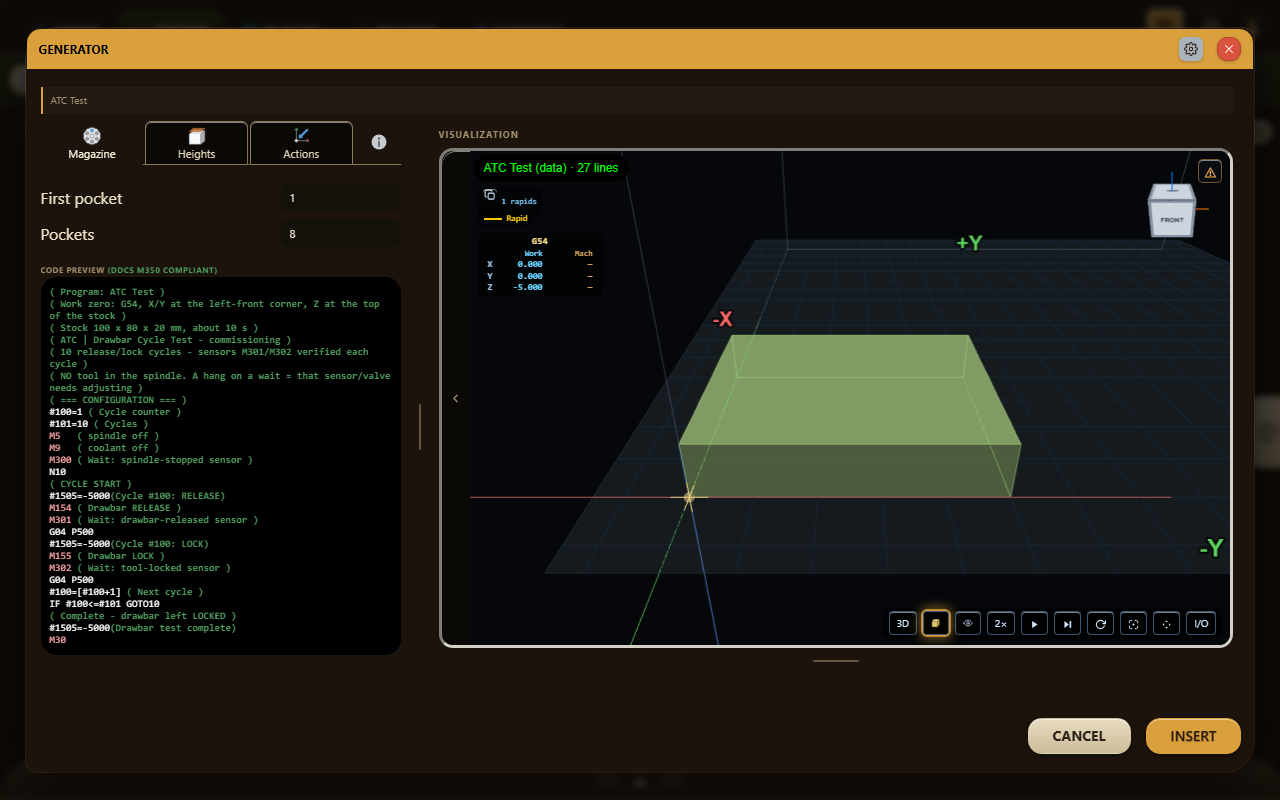Image resolution: width=1280 pixels, height=800 pixels.
Task: Click the fit-to-view frame icon
Action: 1133,623
